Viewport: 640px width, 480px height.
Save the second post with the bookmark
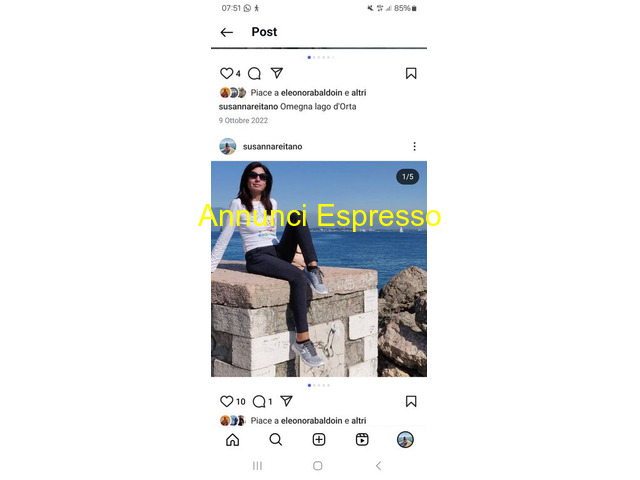(411, 402)
